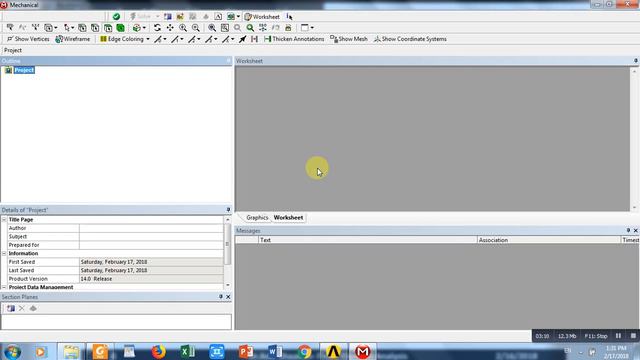640x360 pixels.
Task: Select the Vertex selection filter icon
Action: [x=82, y=28]
